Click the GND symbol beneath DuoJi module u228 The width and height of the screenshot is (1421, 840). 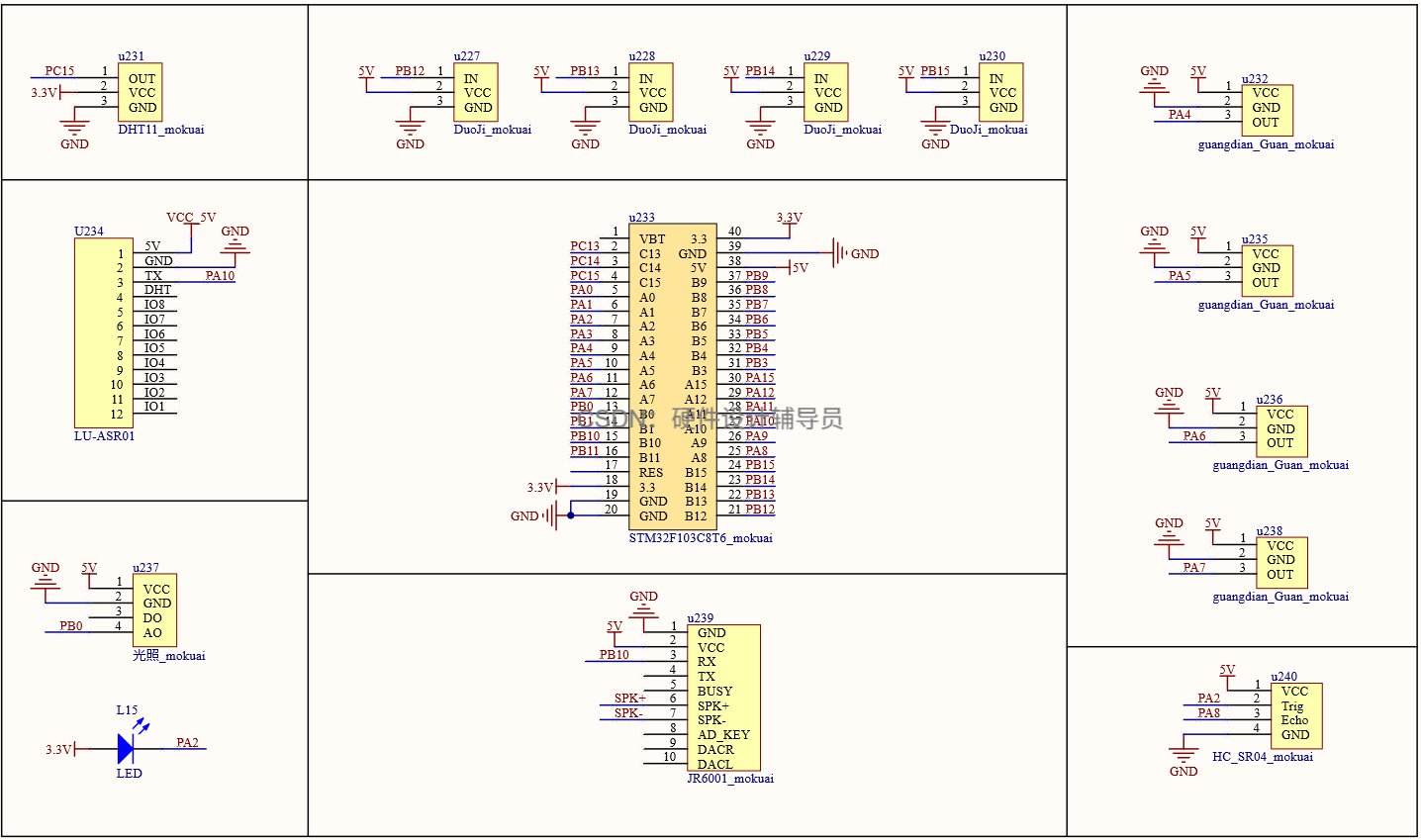[585, 127]
